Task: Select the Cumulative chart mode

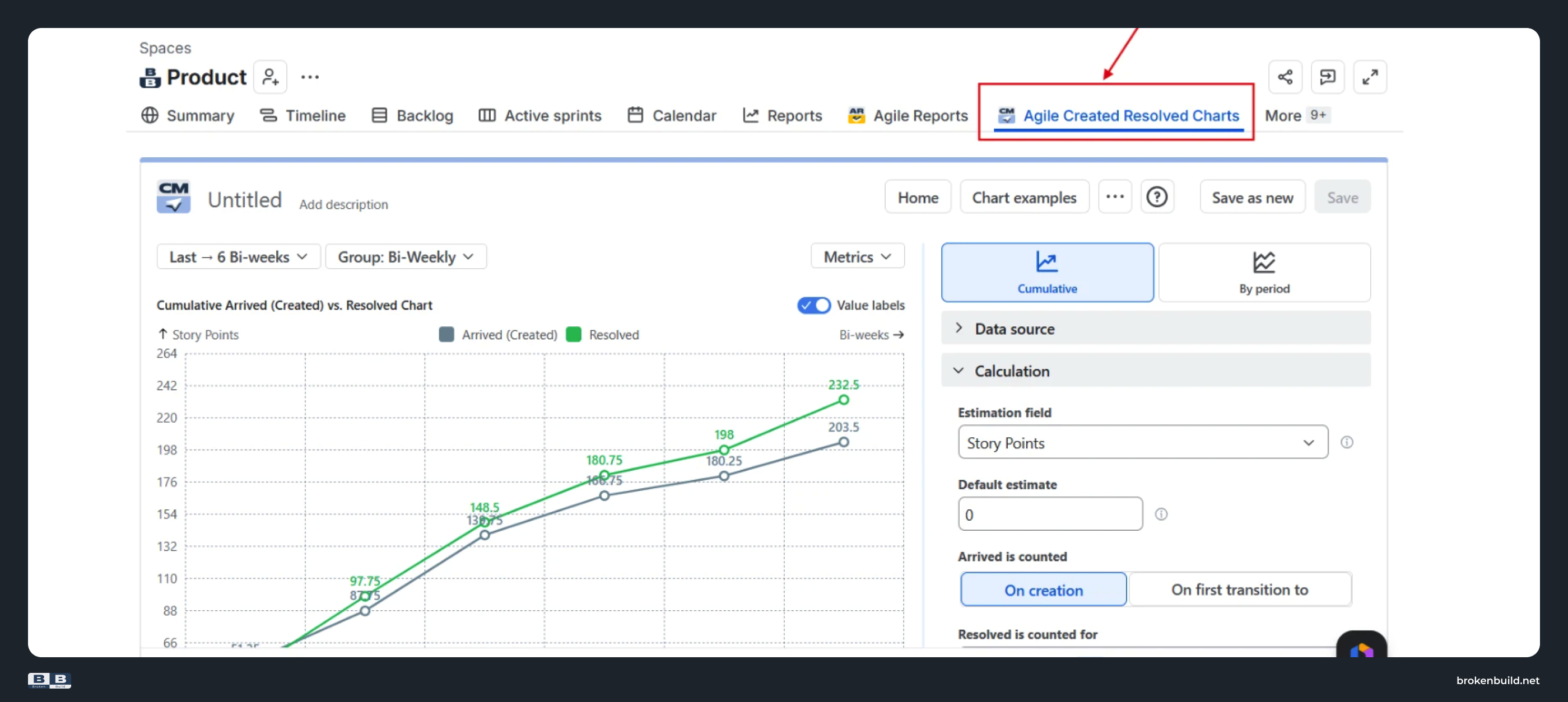Action: pyautogui.click(x=1048, y=273)
